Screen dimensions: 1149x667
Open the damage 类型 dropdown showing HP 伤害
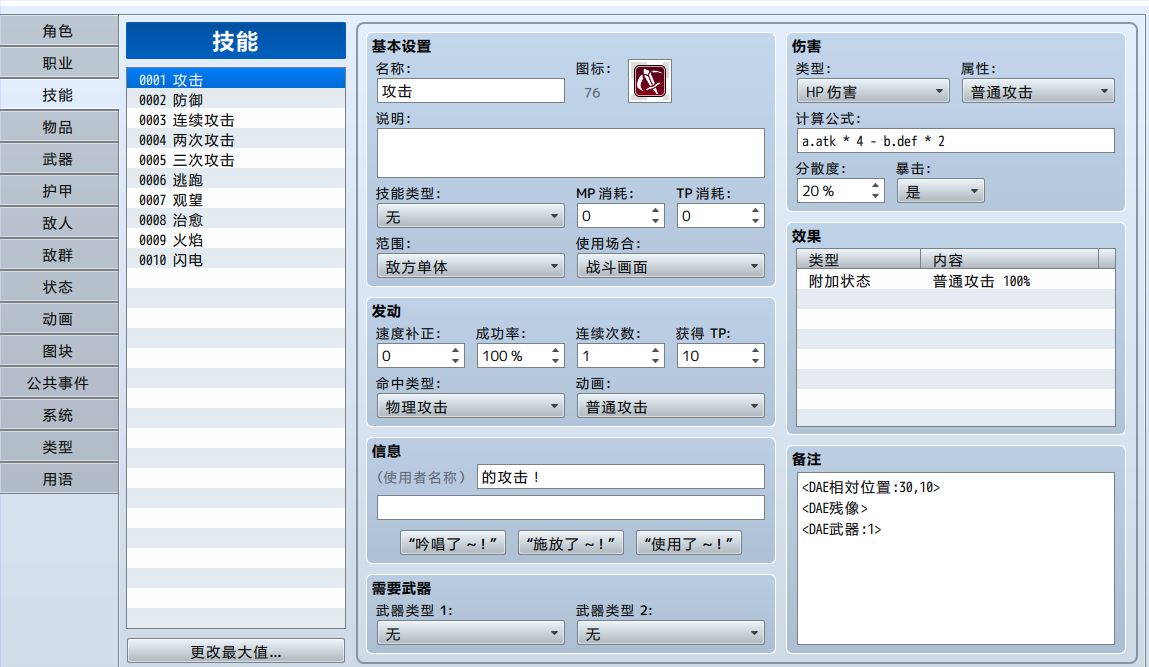pyautogui.click(x=873, y=91)
